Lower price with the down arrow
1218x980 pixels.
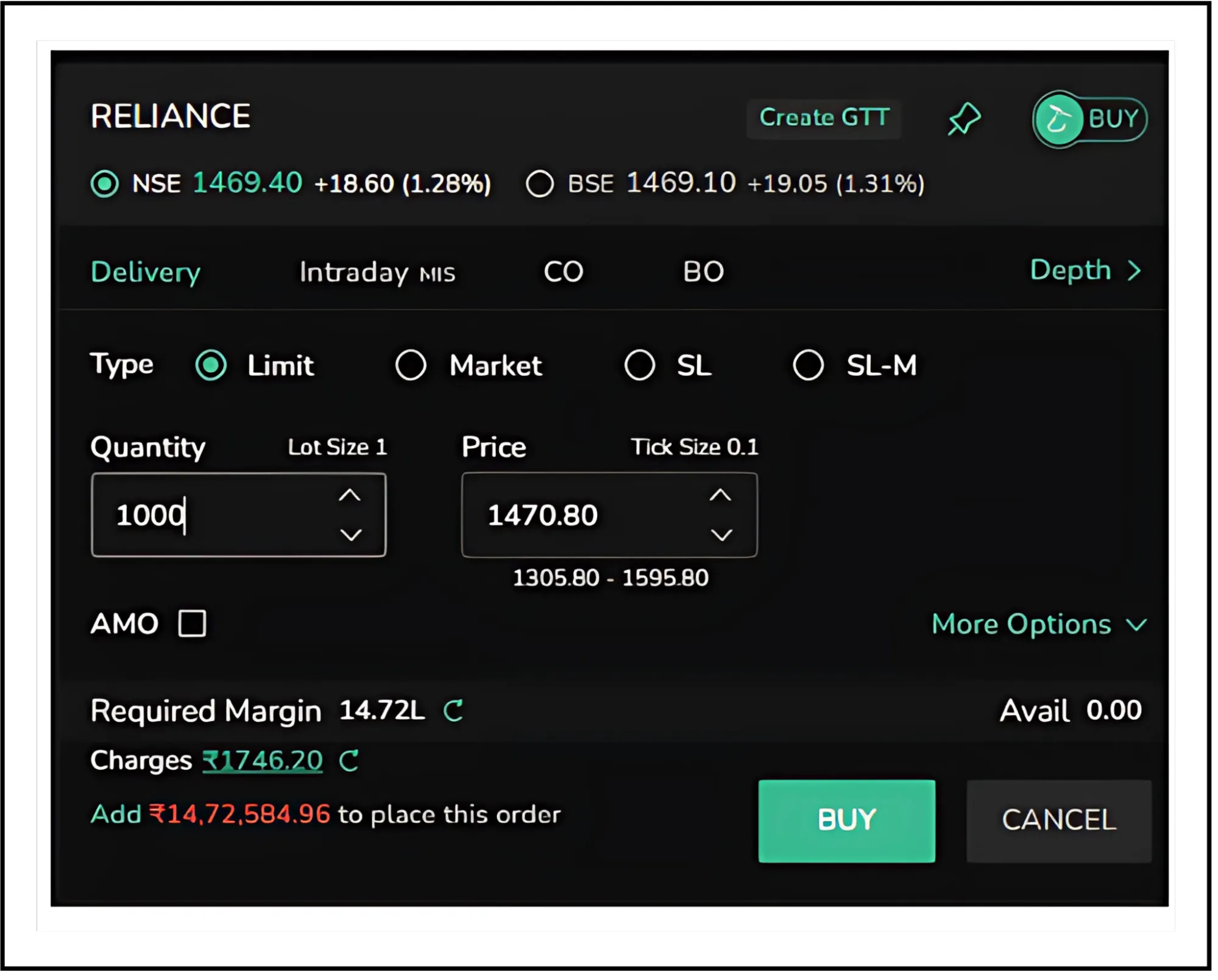point(721,535)
